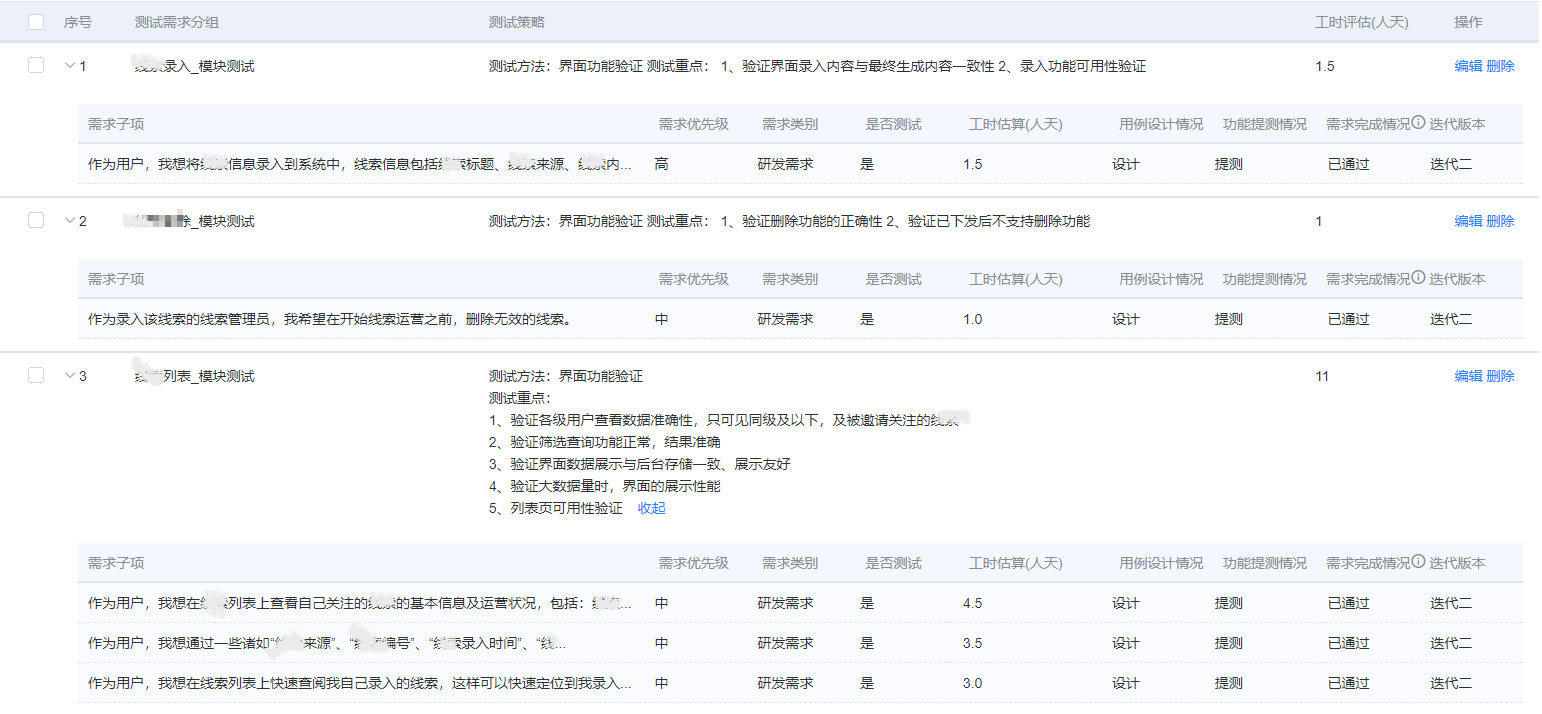Viewport: 1542px width, 714px height.
Task: Click the info icon beside 需求完成情况 in row 1's subtable
Action: click(x=1418, y=124)
